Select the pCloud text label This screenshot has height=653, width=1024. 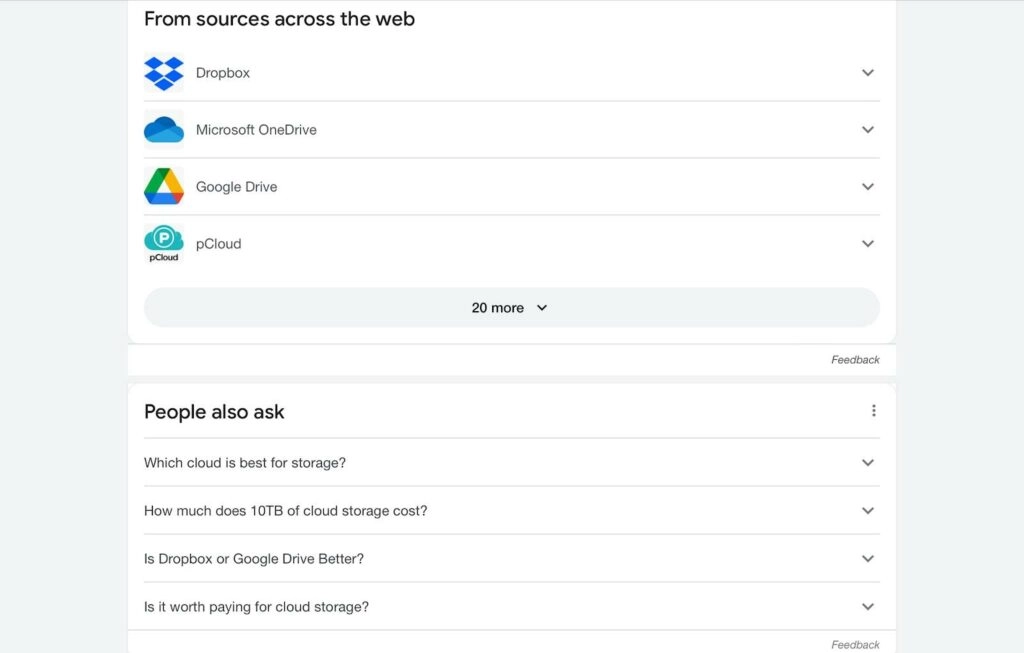218,244
